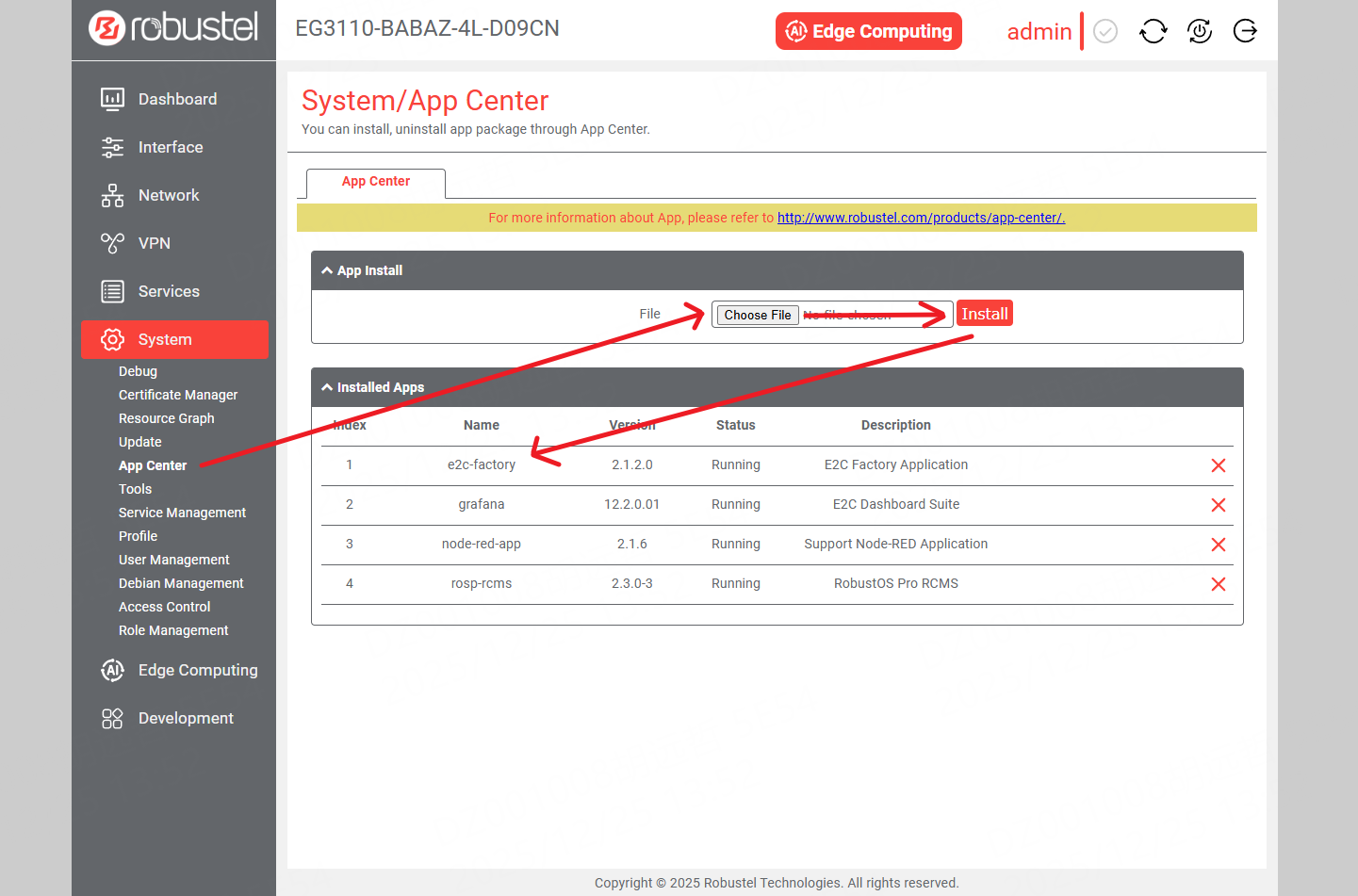Screen dimensions: 1358x896
Task: Click the Choose File button
Action: point(758,315)
